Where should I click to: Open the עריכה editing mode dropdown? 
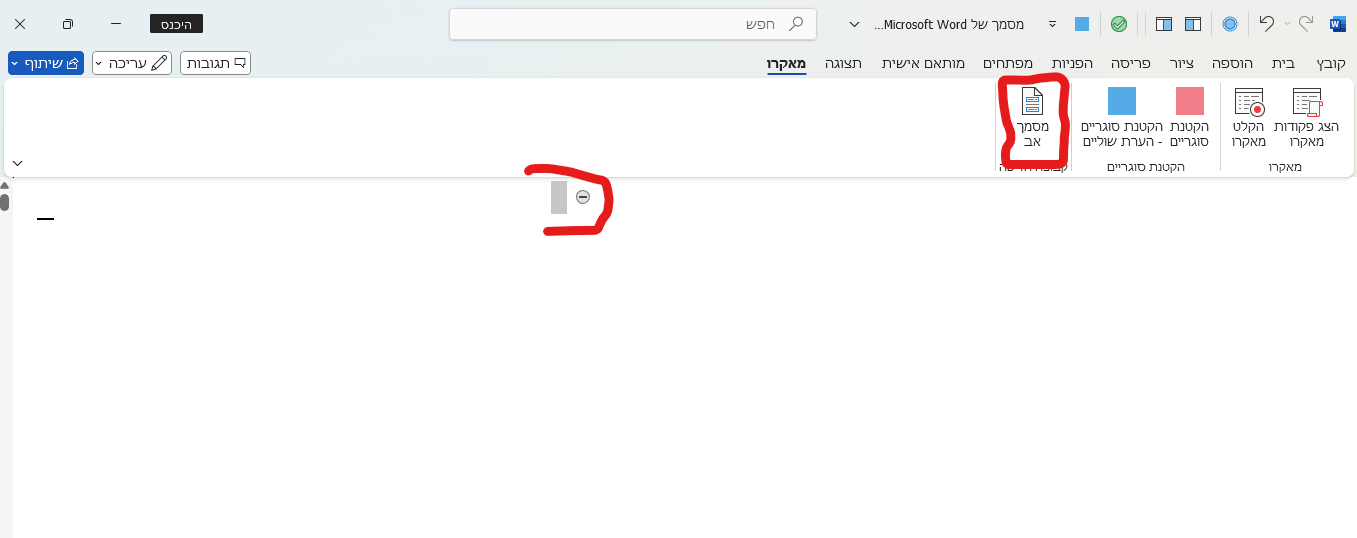pos(132,63)
